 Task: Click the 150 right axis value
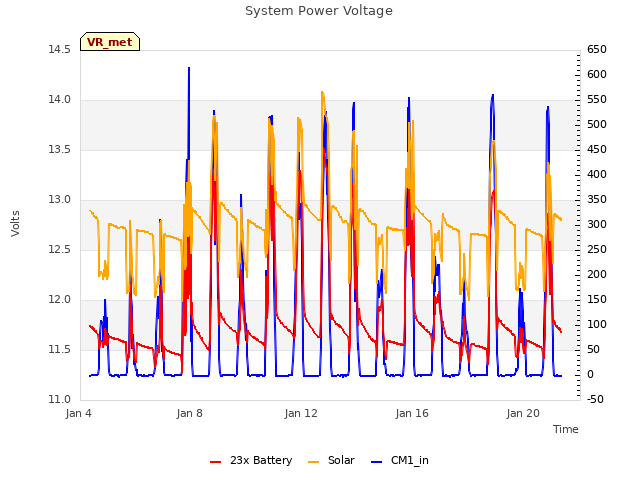point(597,300)
